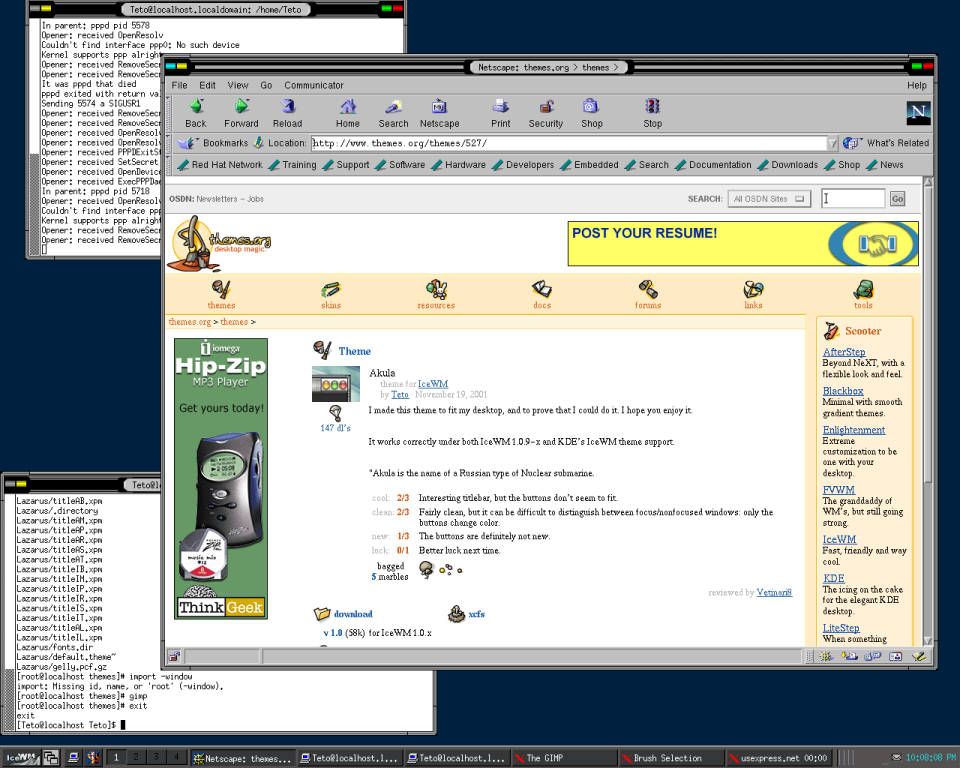
Task: Open the Edit menu
Action: tap(207, 85)
